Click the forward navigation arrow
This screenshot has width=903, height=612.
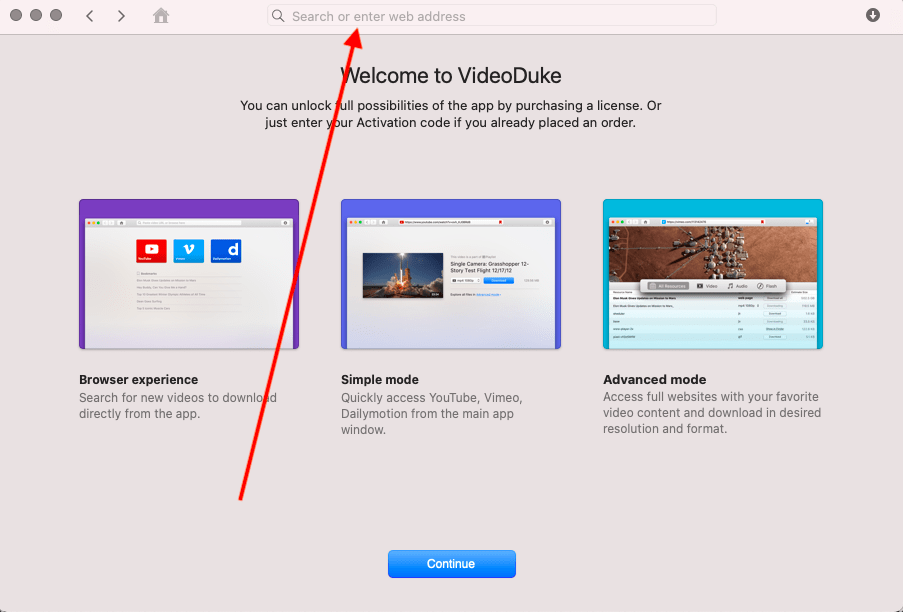pos(121,16)
